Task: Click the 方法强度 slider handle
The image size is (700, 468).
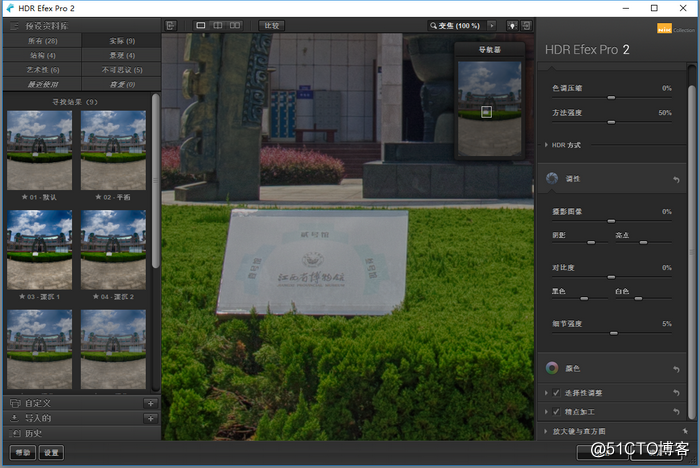Action: point(611,122)
